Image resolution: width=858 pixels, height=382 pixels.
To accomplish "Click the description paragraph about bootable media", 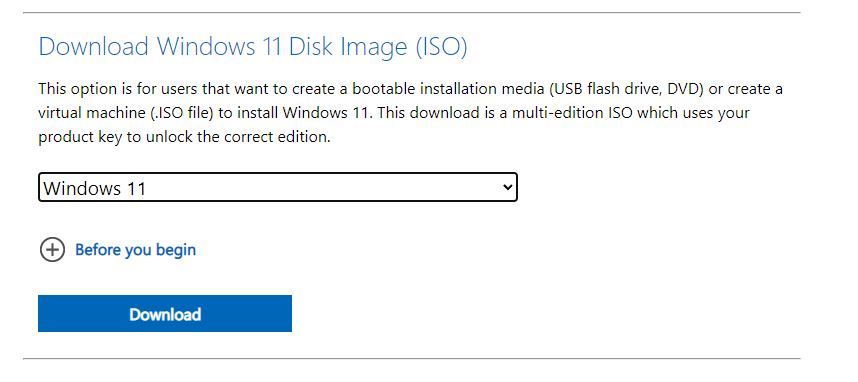I will click(410, 113).
